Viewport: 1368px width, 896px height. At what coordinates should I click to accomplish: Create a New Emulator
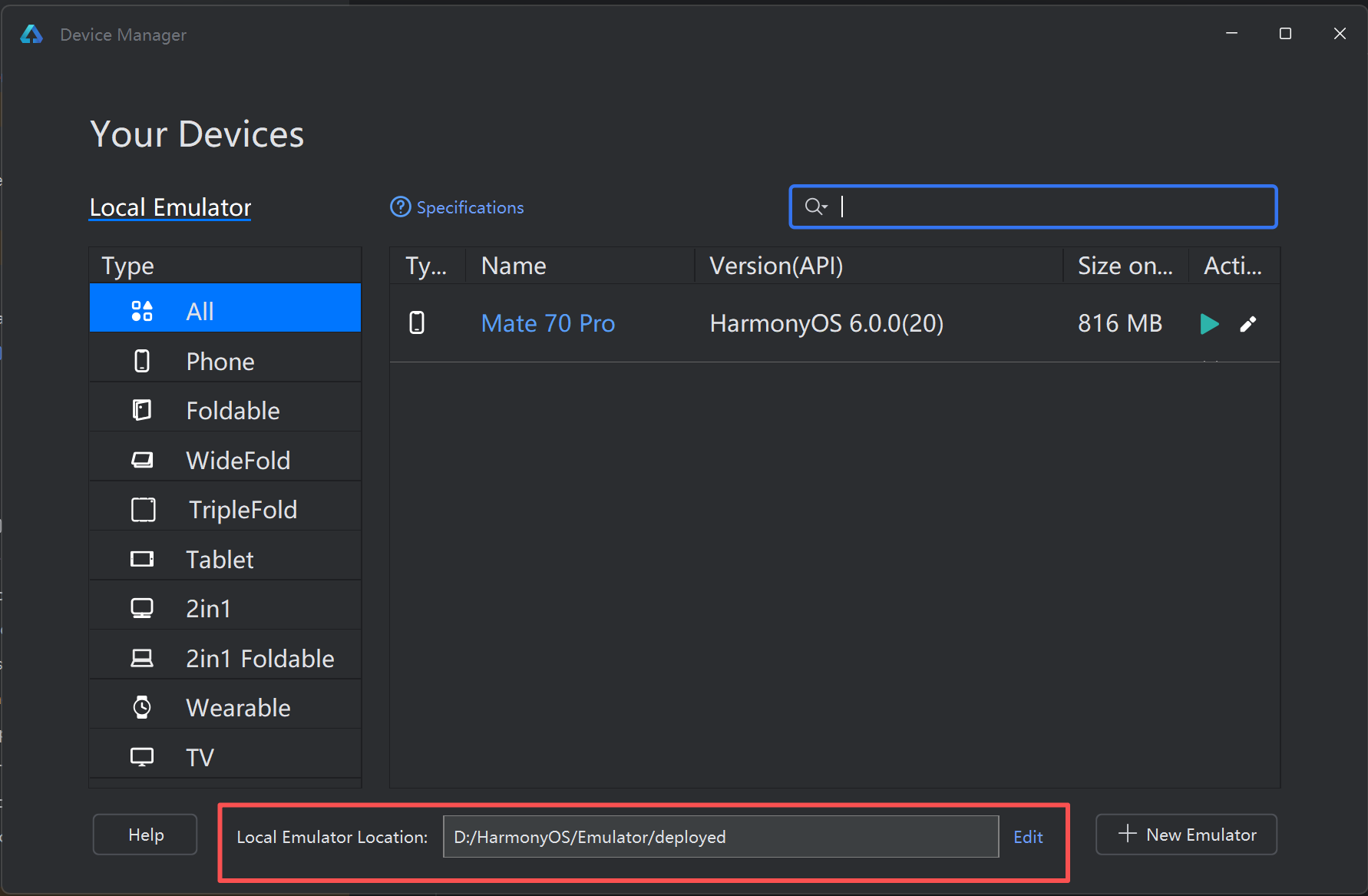pos(1186,835)
